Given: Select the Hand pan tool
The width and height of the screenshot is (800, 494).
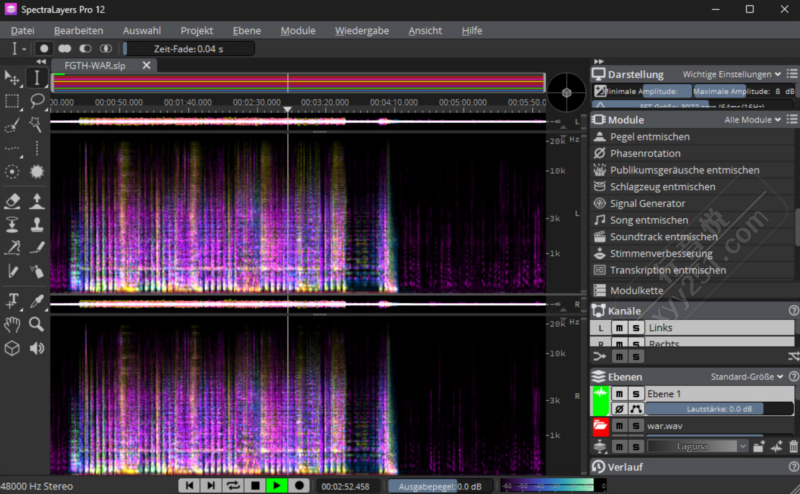Looking at the screenshot, I should [12, 325].
